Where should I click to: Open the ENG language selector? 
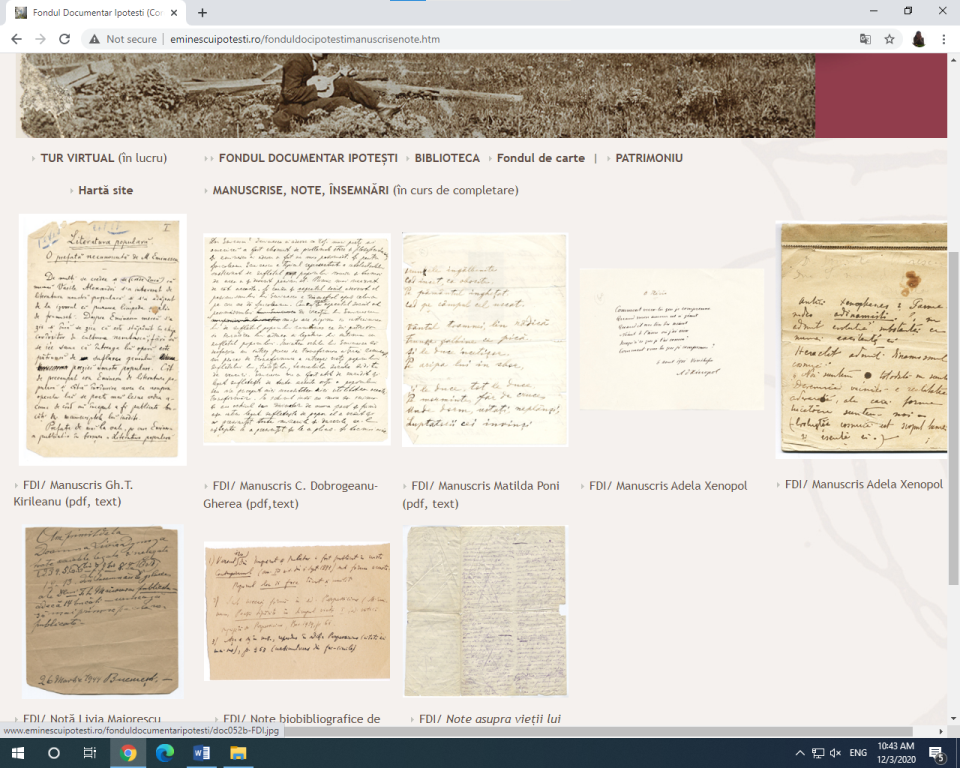click(858, 752)
